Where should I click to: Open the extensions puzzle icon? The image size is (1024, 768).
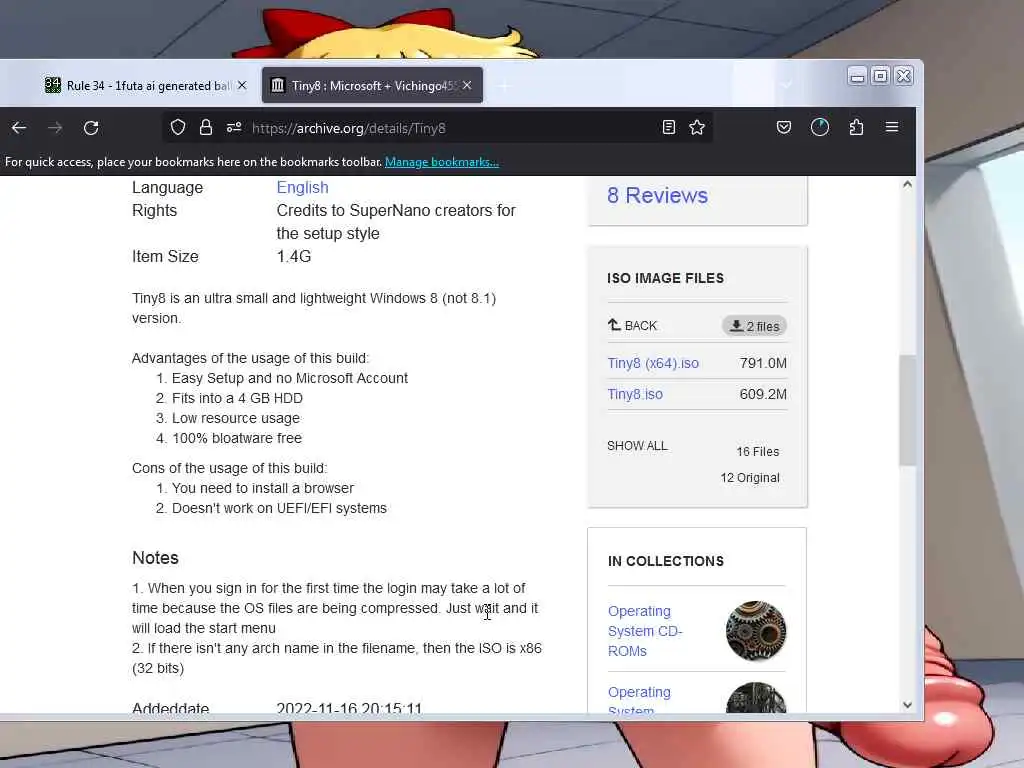[x=856, y=127]
